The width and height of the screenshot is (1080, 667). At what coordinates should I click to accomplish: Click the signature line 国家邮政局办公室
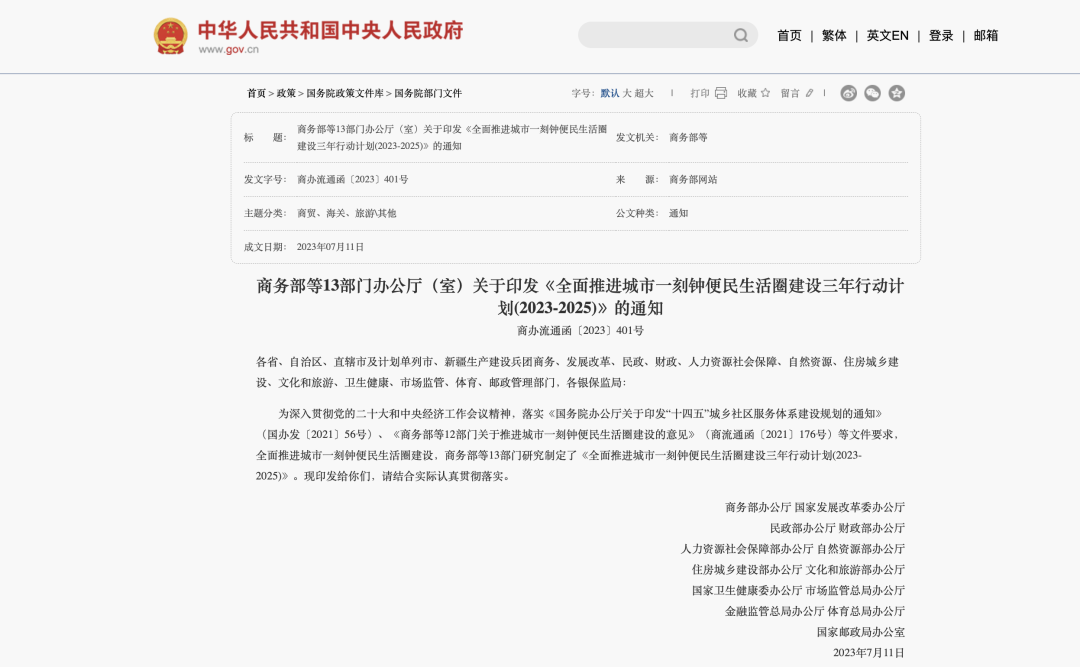click(x=860, y=632)
